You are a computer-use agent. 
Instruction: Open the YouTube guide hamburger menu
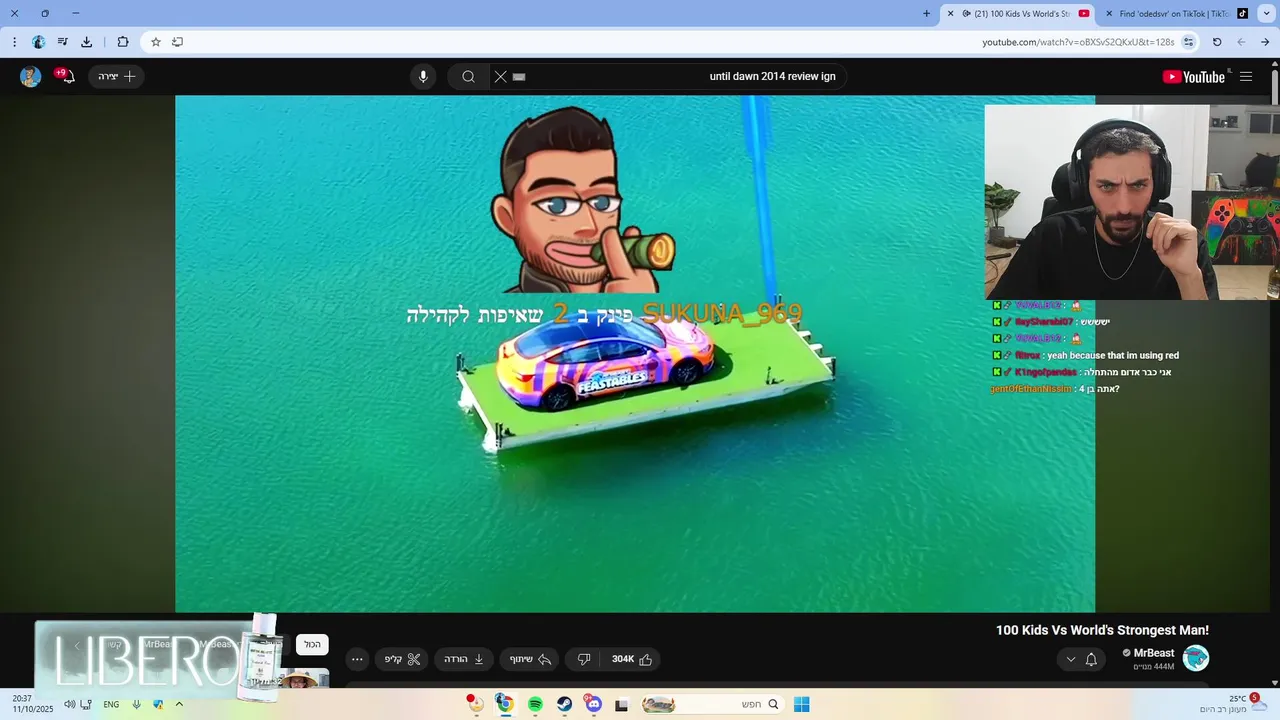(x=1246, y=77)
